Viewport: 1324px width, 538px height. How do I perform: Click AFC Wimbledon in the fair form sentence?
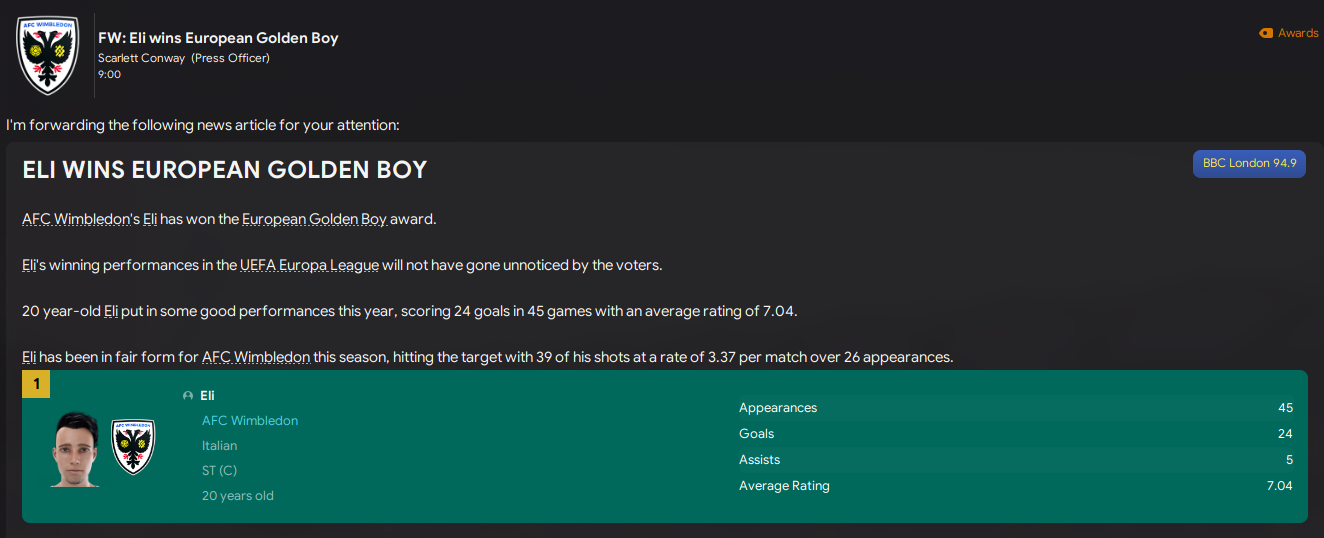tap(256, 357)
